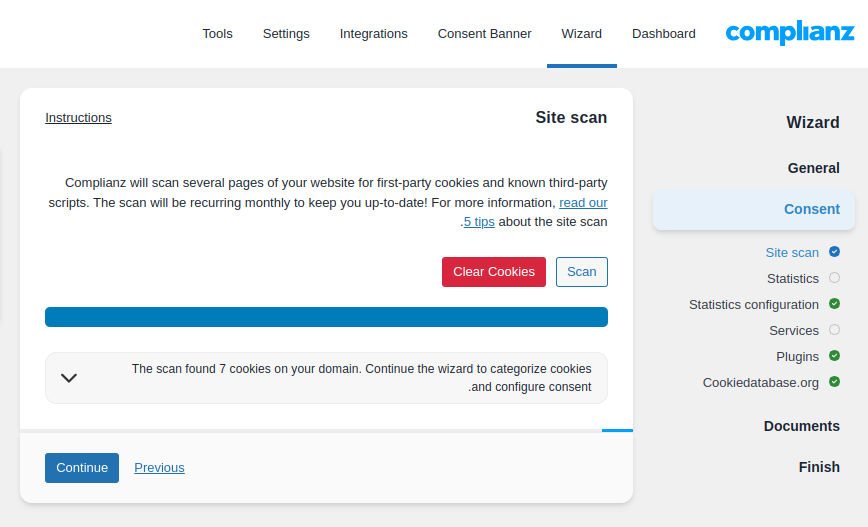The image size is (868, 527).
Task: Click the green check beside Plugins
Action: click(x=834, y=356)
